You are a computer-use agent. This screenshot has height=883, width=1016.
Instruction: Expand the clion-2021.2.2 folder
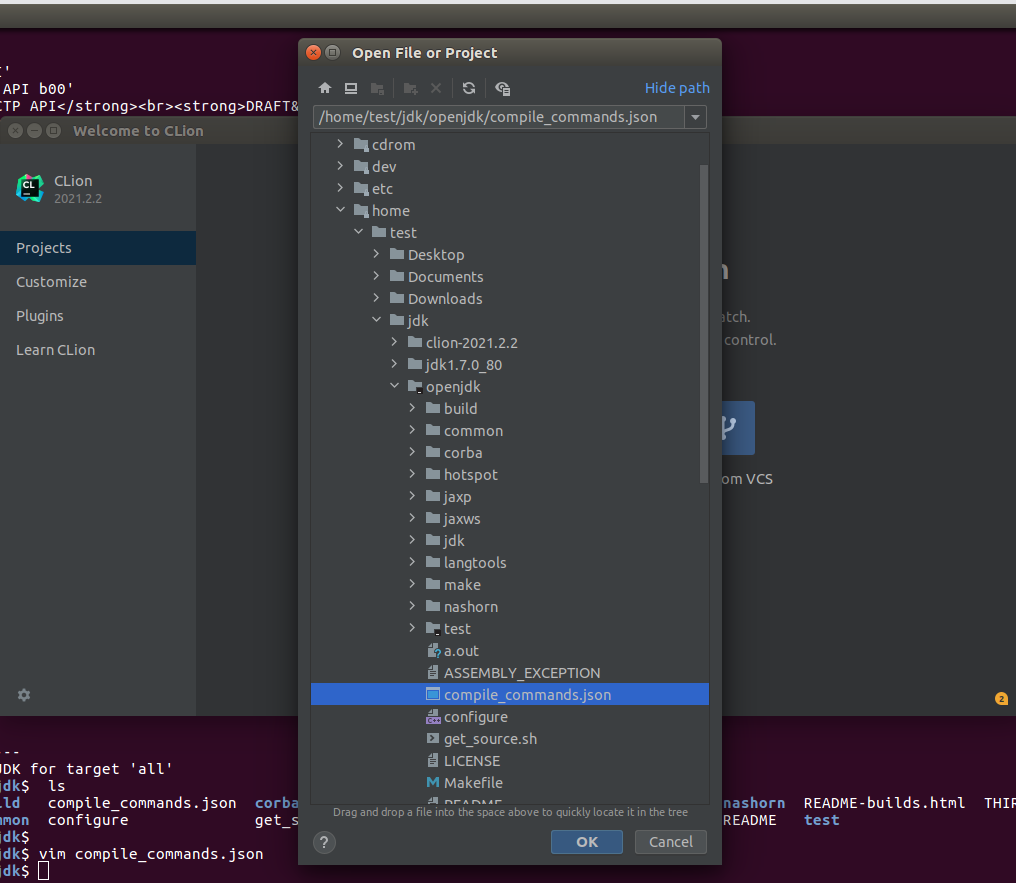(394, 342)
